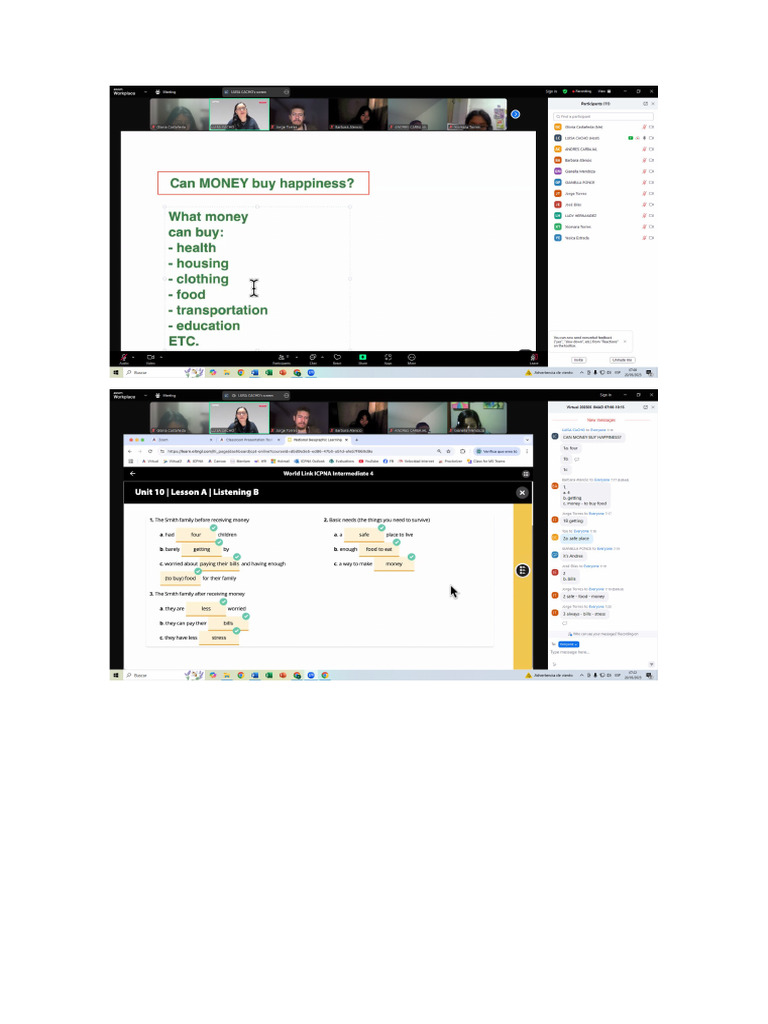Select LUISA CACHO in participants list
The image size is (768, 1024).
point(603,138)
